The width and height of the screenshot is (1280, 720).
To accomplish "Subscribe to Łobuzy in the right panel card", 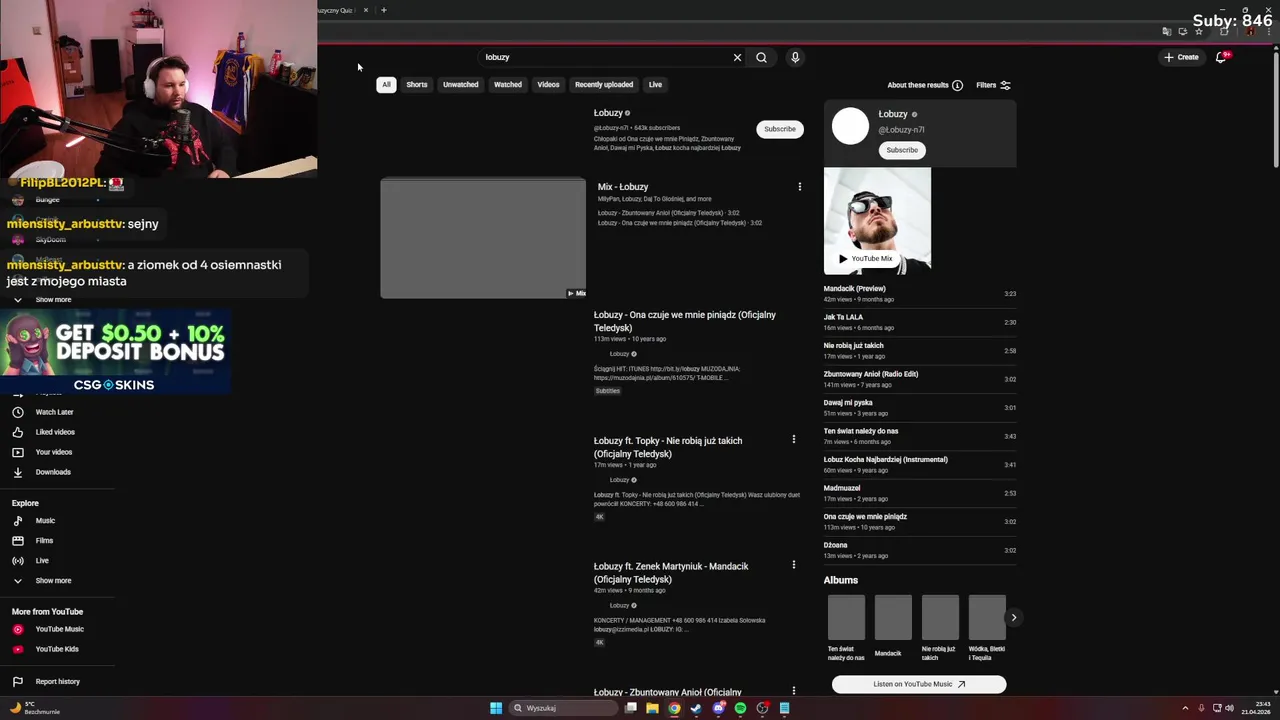I will pyautogui.click(x=901, y=150).
